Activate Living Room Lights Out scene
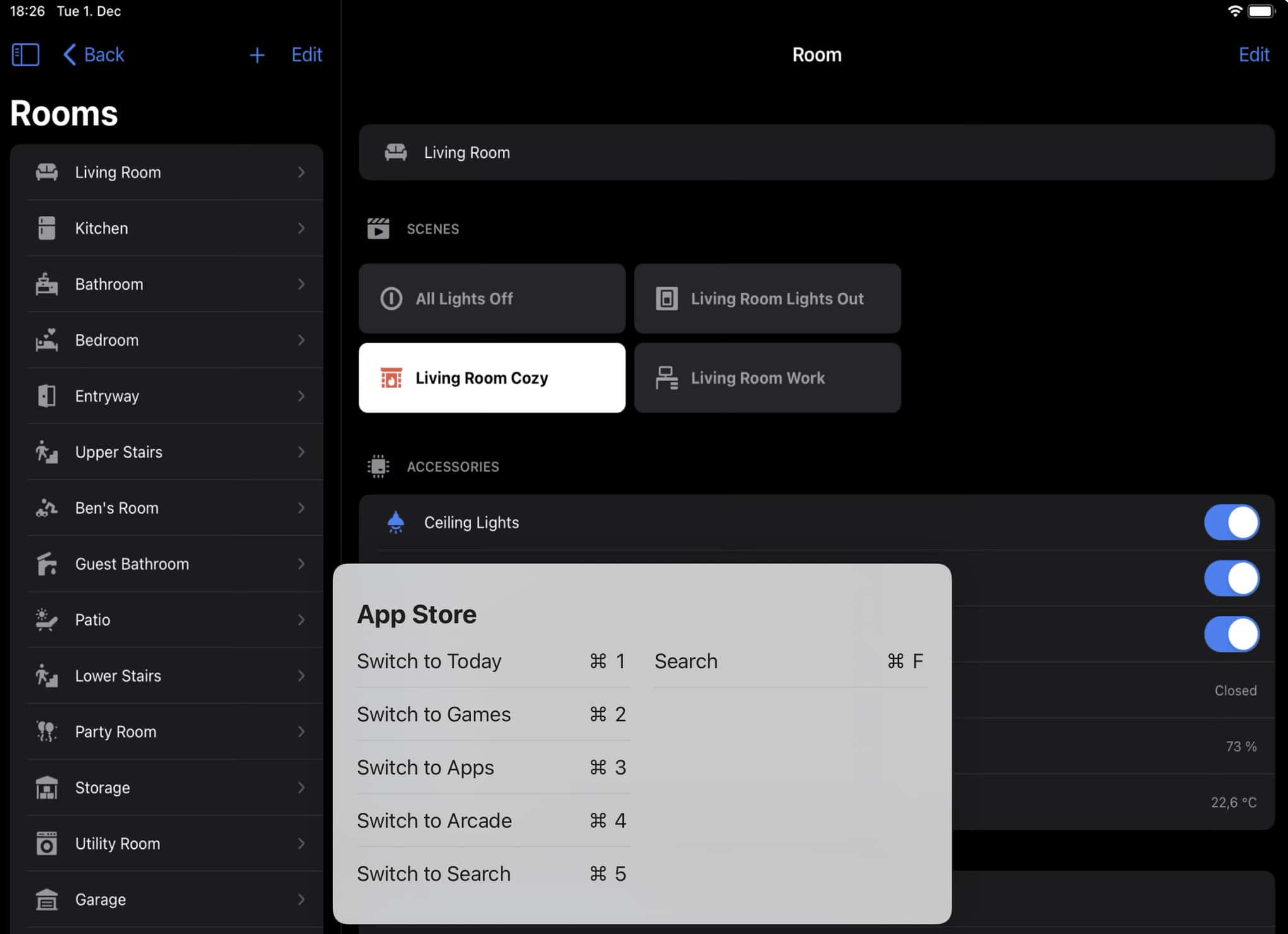This screenshot has height=934, width=1288. (x=768, y=299)
